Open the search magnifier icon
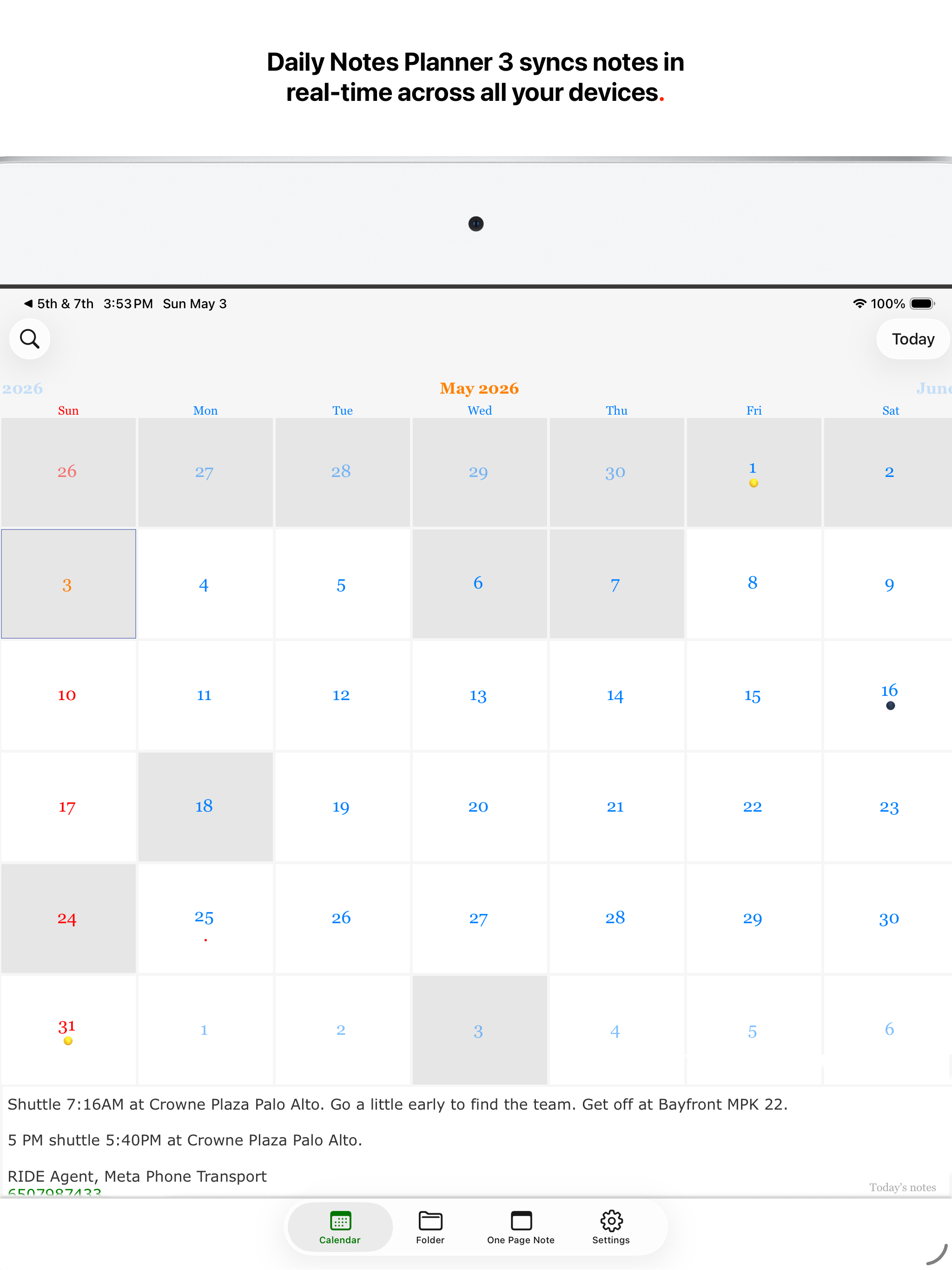The height and width of the screenshot is (1270, 952). point(30,339)
